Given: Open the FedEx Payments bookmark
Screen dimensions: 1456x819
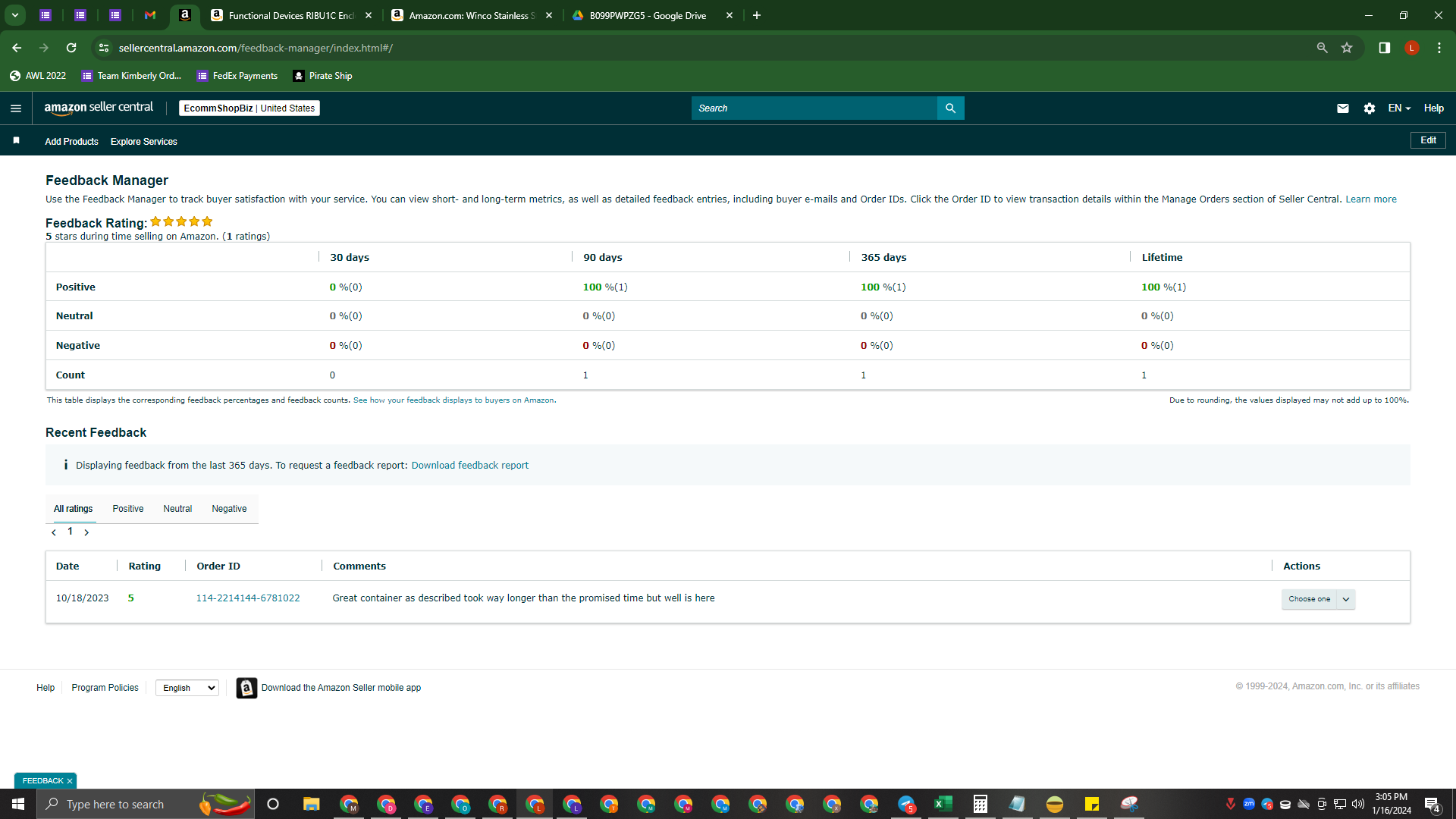Looking at the screenshot, I should 237,76.
